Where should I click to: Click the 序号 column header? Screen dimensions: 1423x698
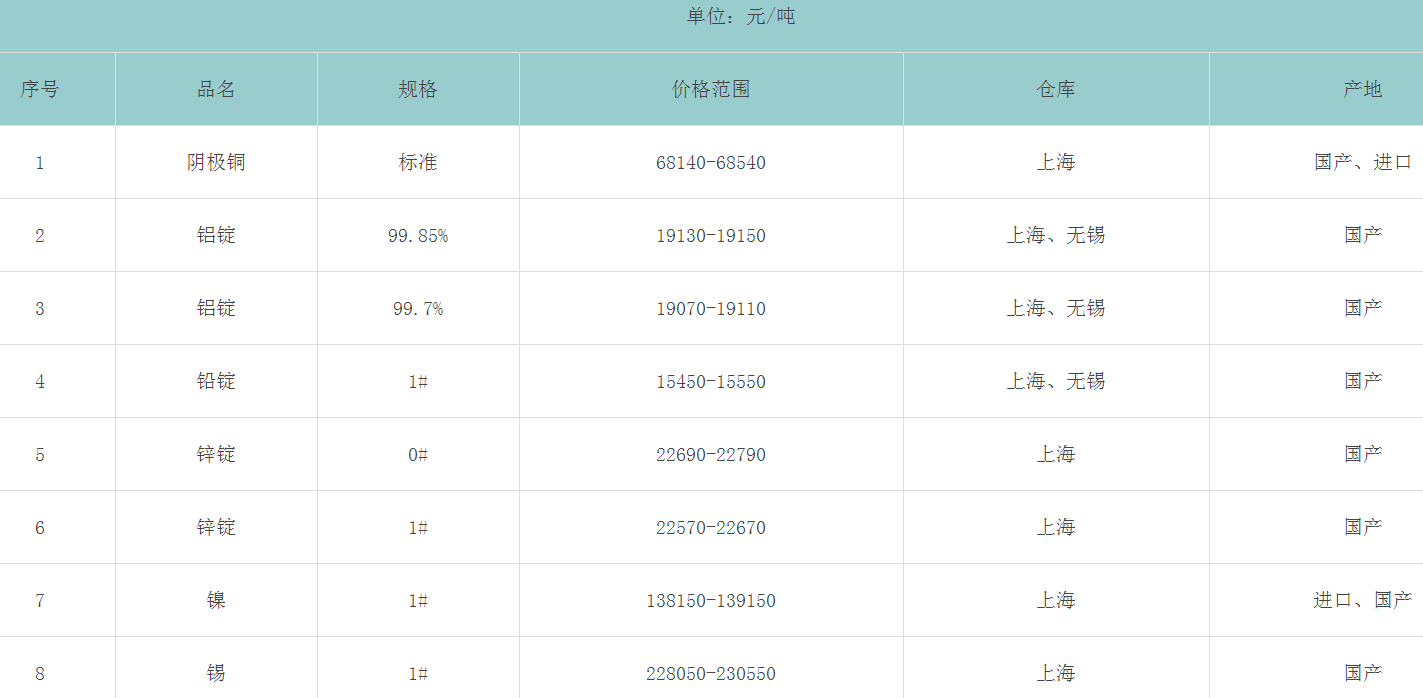[x=40, y=89]
